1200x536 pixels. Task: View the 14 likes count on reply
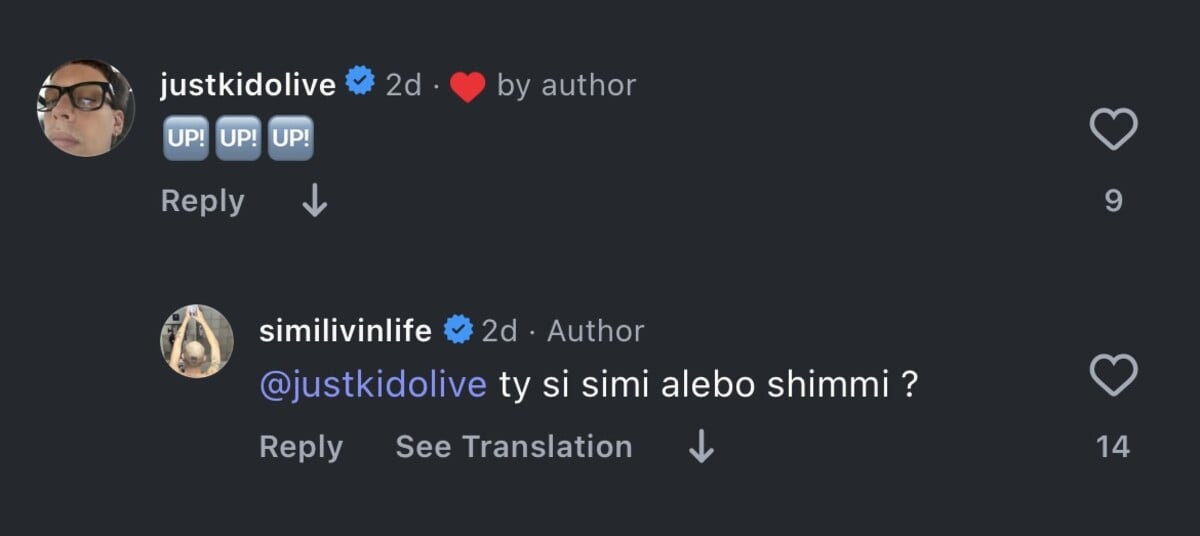pos(1113,447)
